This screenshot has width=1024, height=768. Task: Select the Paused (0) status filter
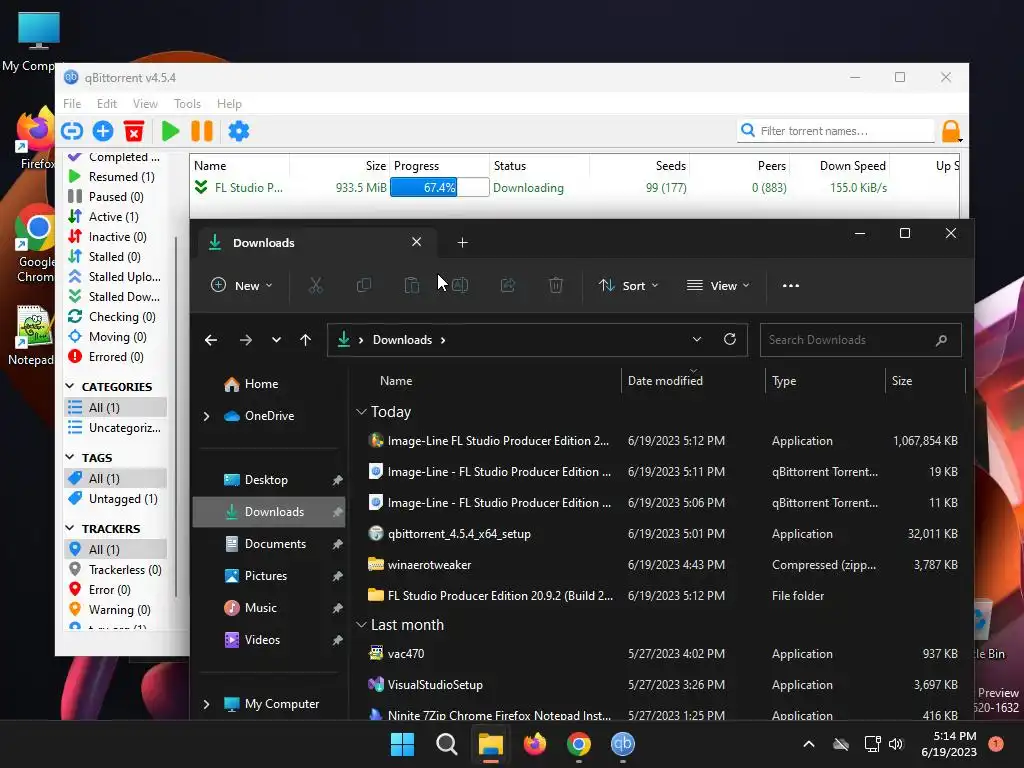[x=116, y=197]
